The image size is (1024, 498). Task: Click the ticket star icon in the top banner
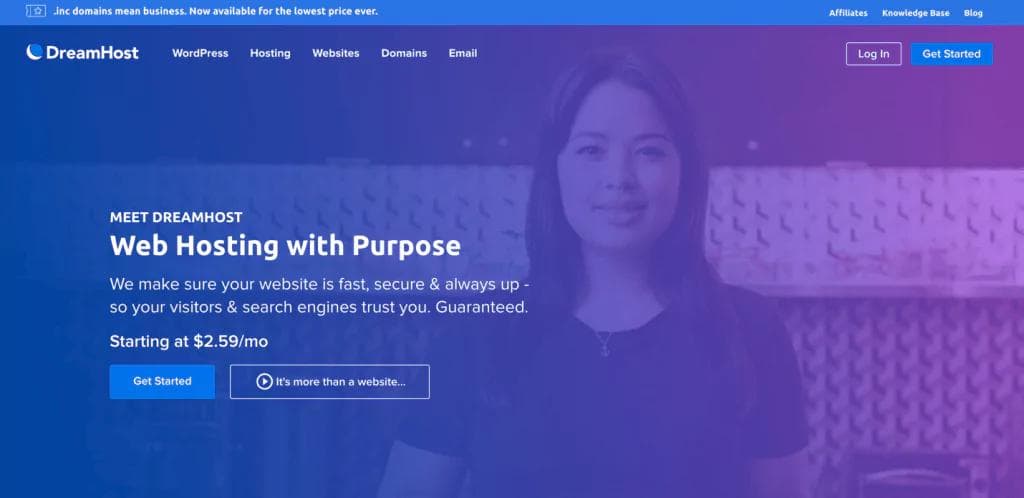click(35, 11)
